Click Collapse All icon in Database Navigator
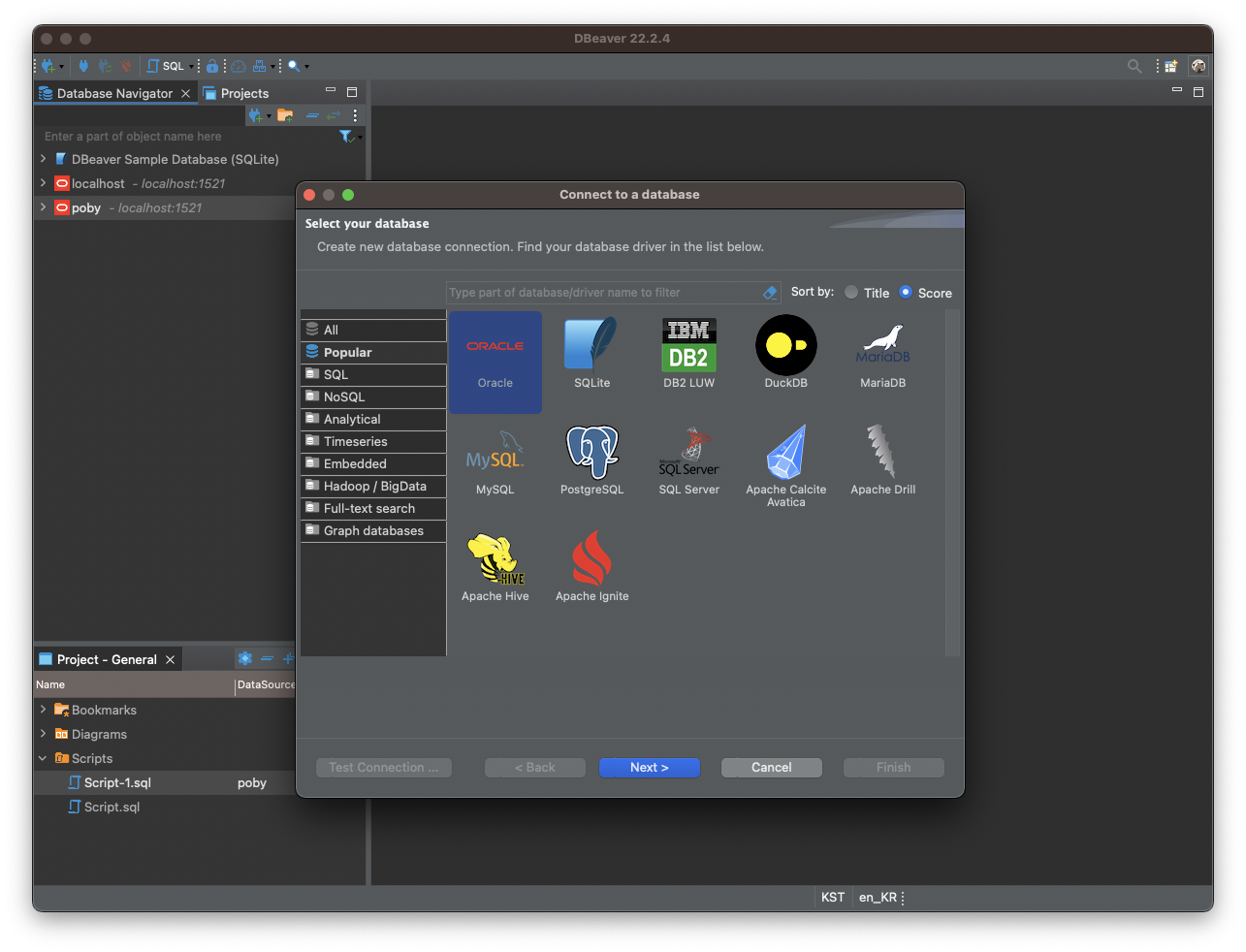 pyautogui.click(x=312, y=115)
